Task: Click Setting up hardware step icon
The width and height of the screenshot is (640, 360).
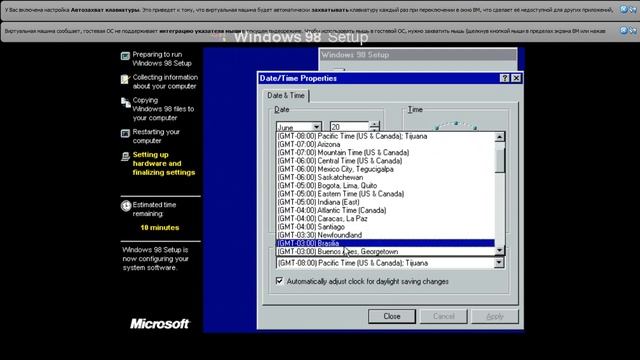Action: pyautogui.click(x=125, y=156)
